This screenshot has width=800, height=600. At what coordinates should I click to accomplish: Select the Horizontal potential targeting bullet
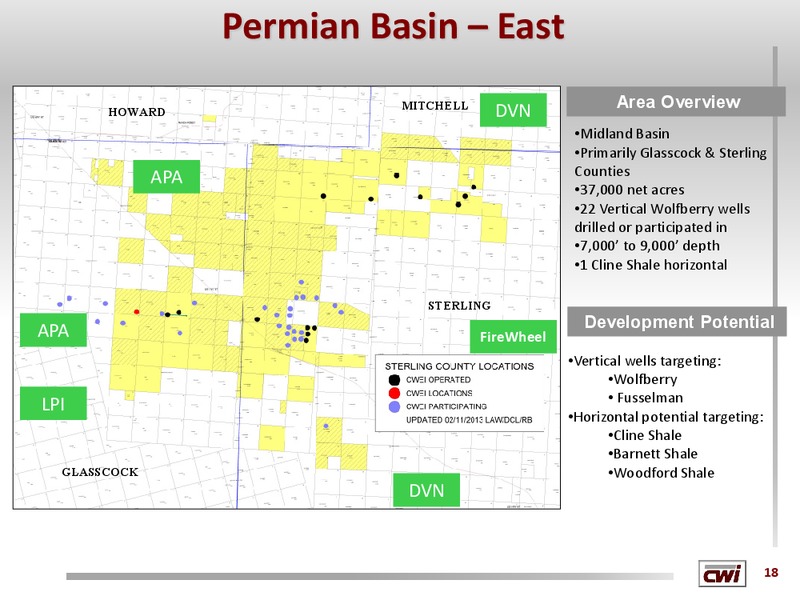(x=666, y=417)
